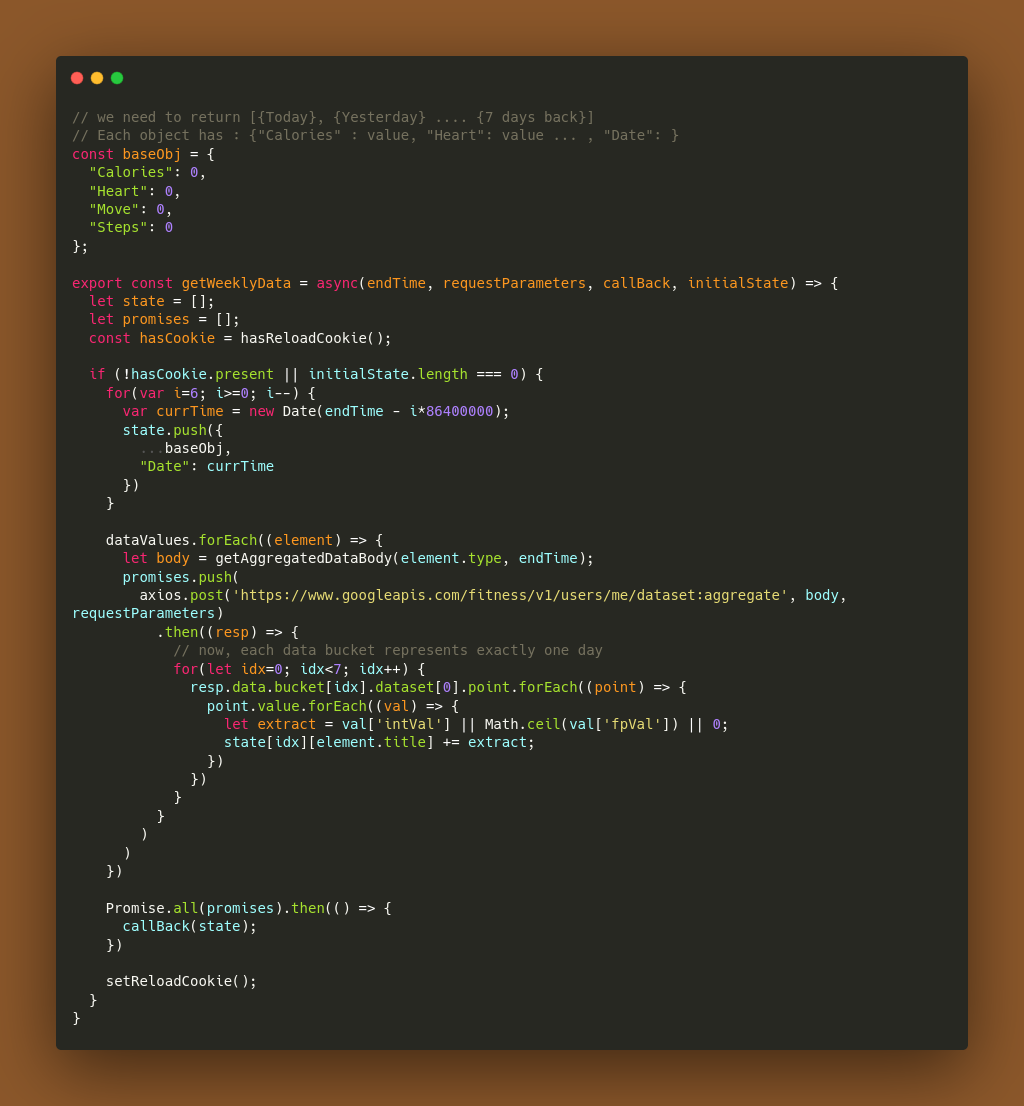Click the comment 'now, each data bucket represents'
Image resolution: width=1024 pixels, height=1106 pixels.
coord(388,650)
